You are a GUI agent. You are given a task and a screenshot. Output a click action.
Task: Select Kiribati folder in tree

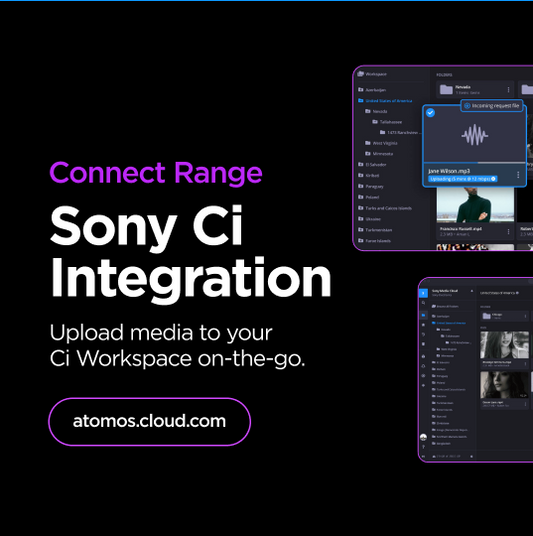pos(369,175)
